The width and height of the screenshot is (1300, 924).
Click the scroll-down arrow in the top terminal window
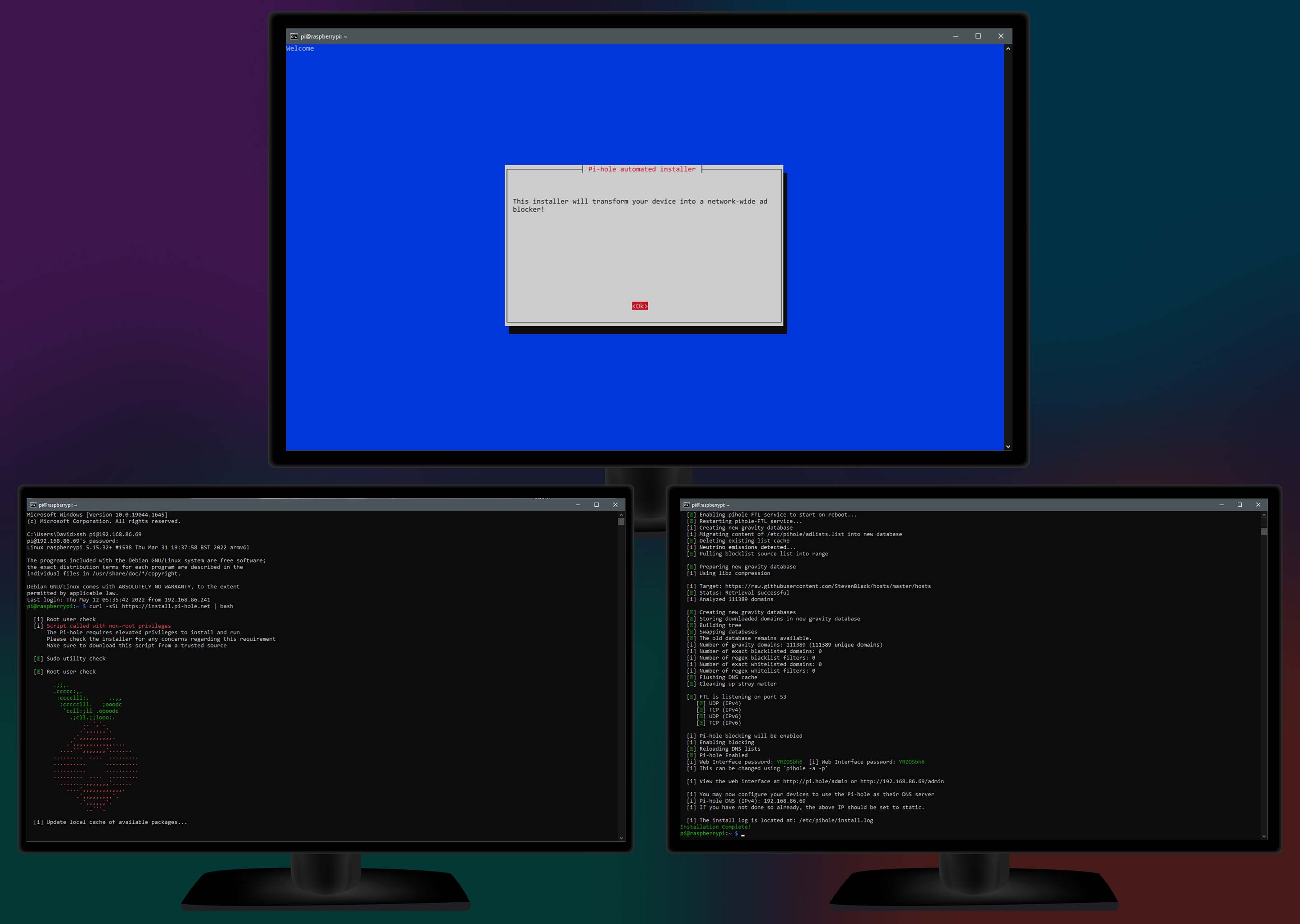(x=1008, y=447)
